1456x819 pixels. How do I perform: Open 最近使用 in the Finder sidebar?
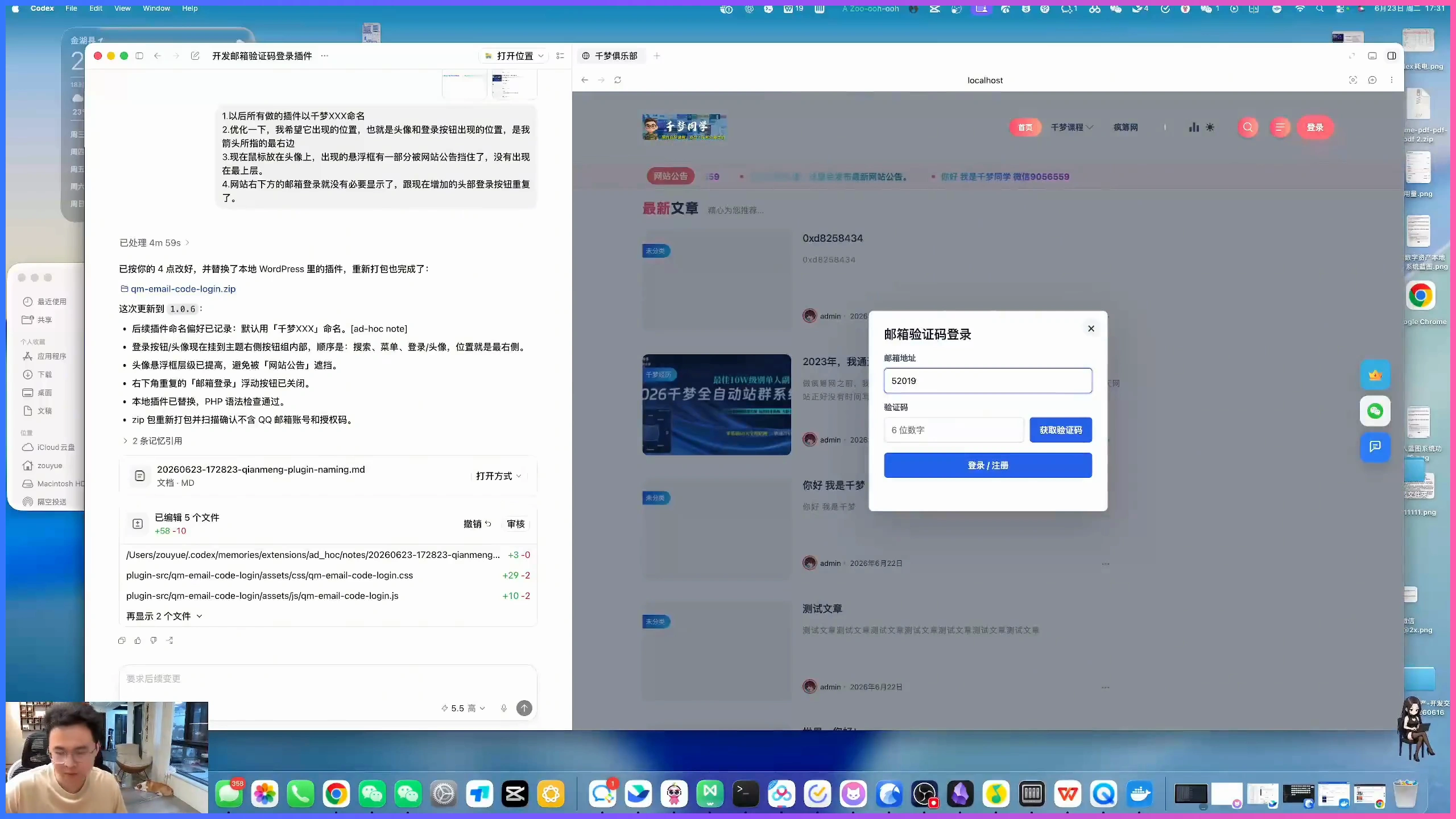coord(45,301)
